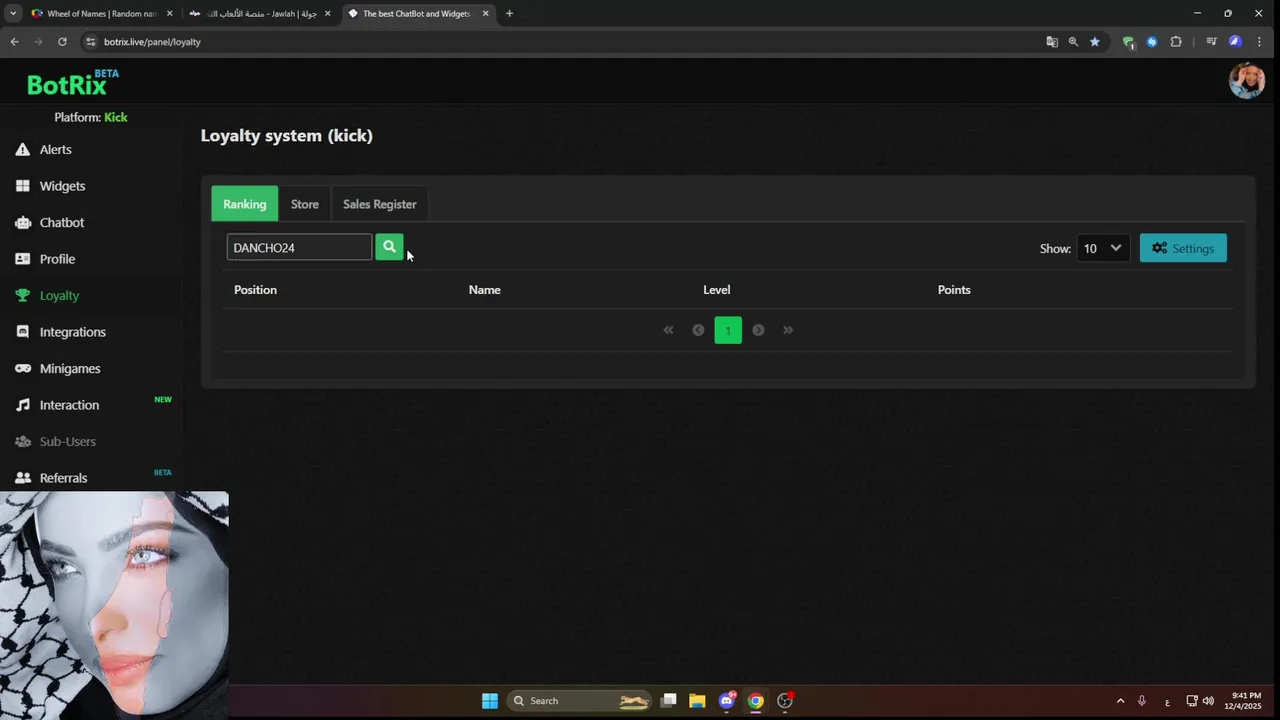This screenshot has width=1280, height=720.
Task: Open the Windows Start menu
Action: 490,701
